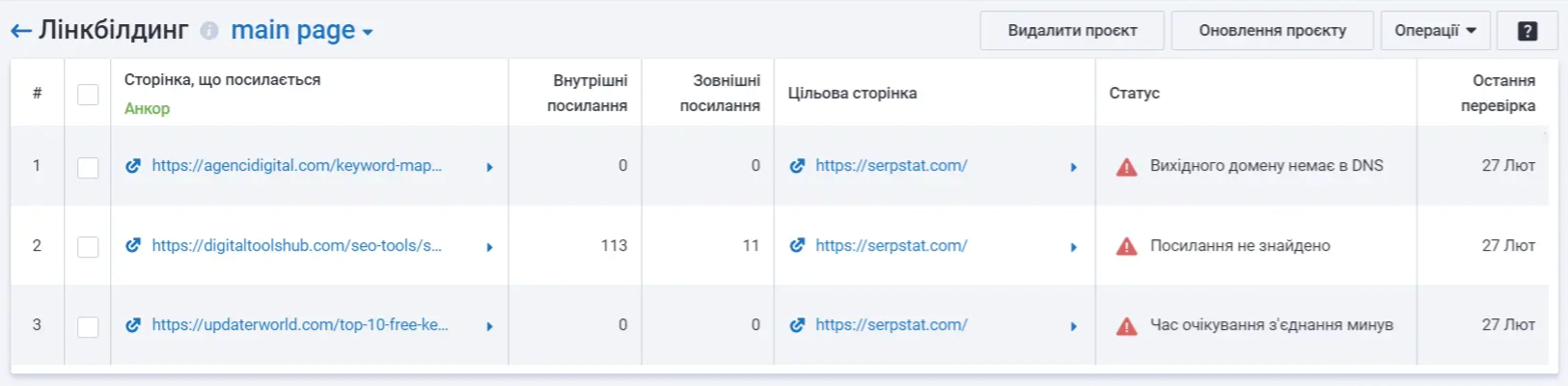This screenshot has height=386, width=1568.
Task: Open the updaterworld.com top-10-free link
Action: tap(300, 324)
